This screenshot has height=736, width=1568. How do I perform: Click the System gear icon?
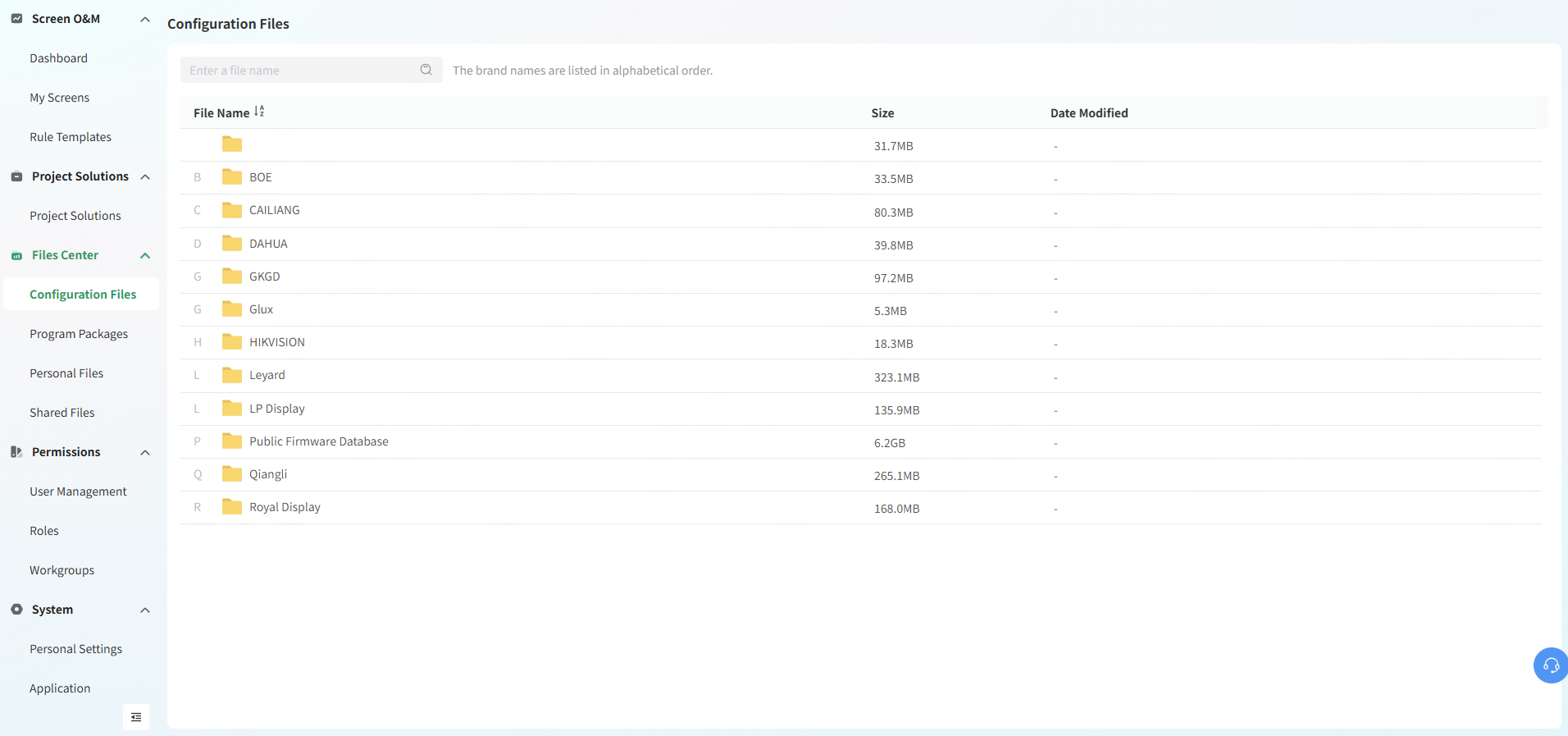click(x=16, y=610)
